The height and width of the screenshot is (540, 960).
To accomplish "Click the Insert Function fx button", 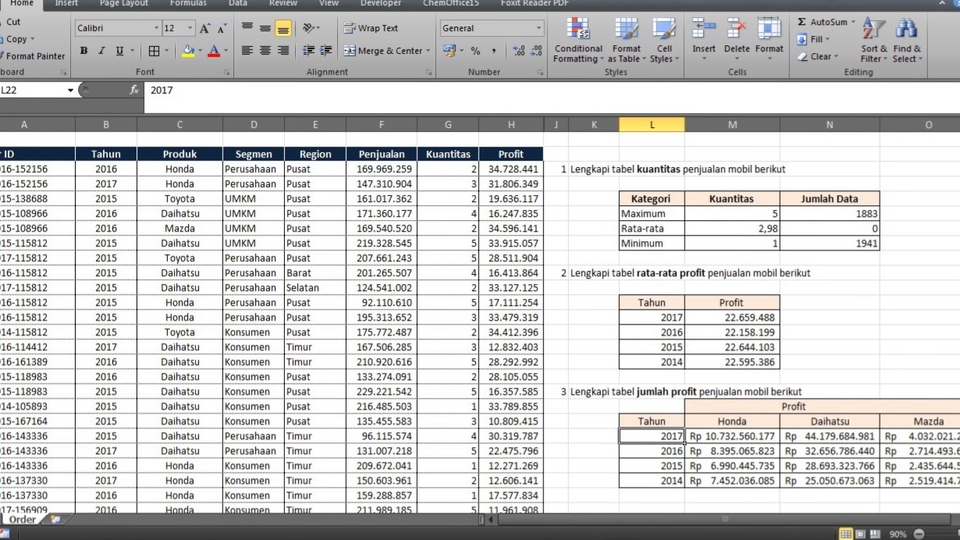I will 134,90.
